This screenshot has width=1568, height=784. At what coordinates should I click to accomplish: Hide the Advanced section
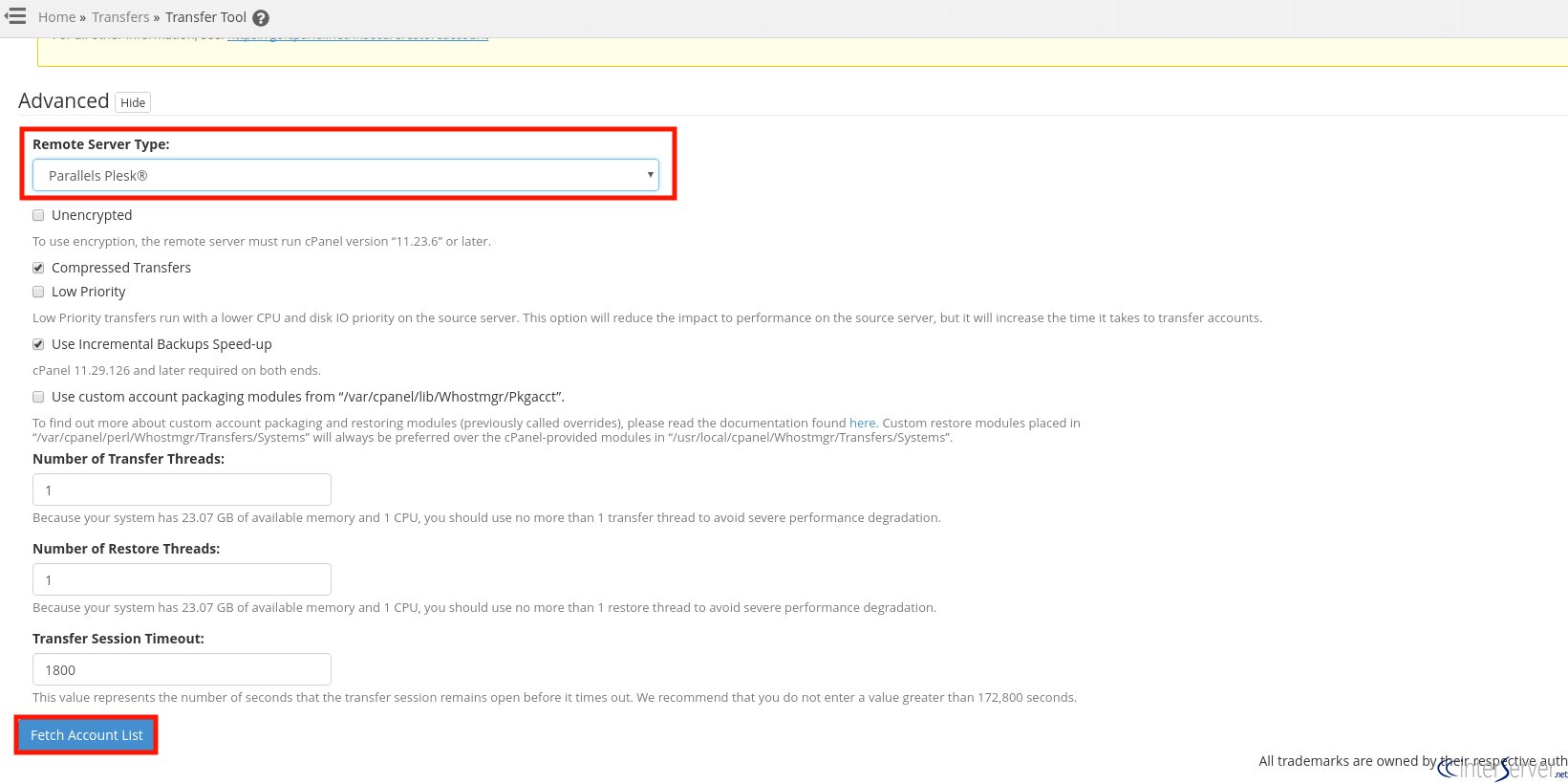pyautogui.click(x=133, y=102)
